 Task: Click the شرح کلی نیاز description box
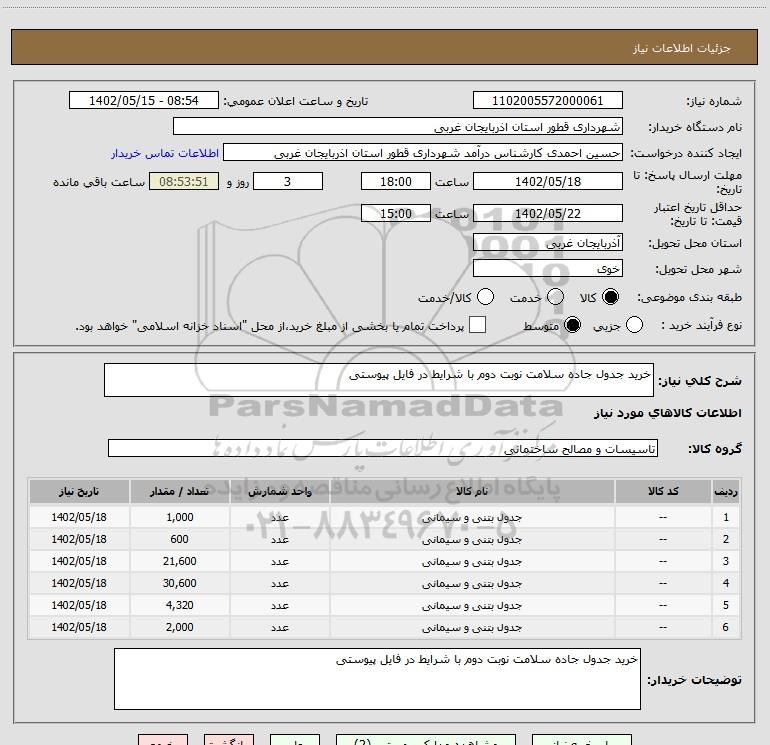(x=379, y=380)
